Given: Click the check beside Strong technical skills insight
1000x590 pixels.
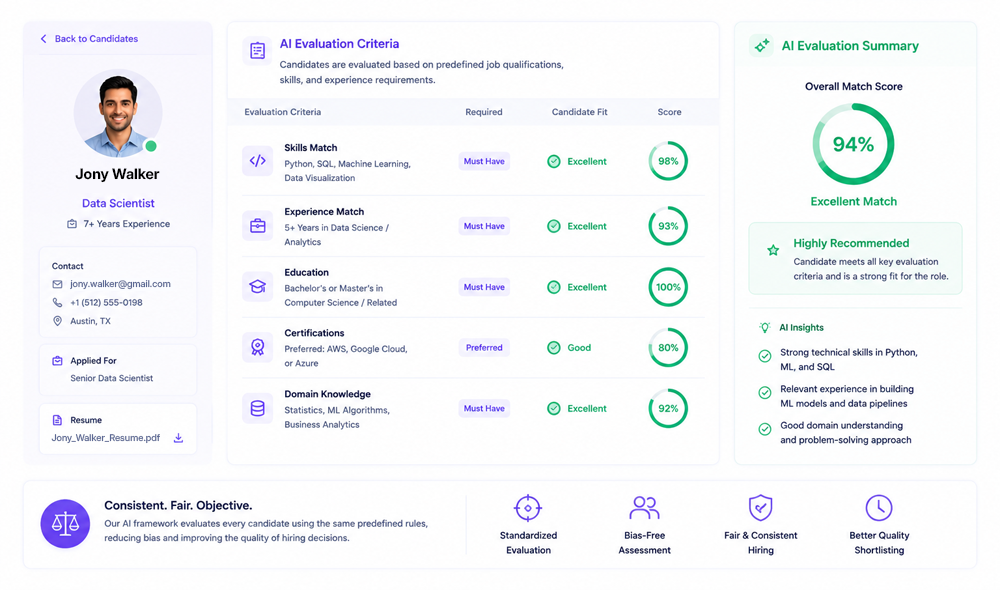Looking at the screenshot, I should [765, 356].
